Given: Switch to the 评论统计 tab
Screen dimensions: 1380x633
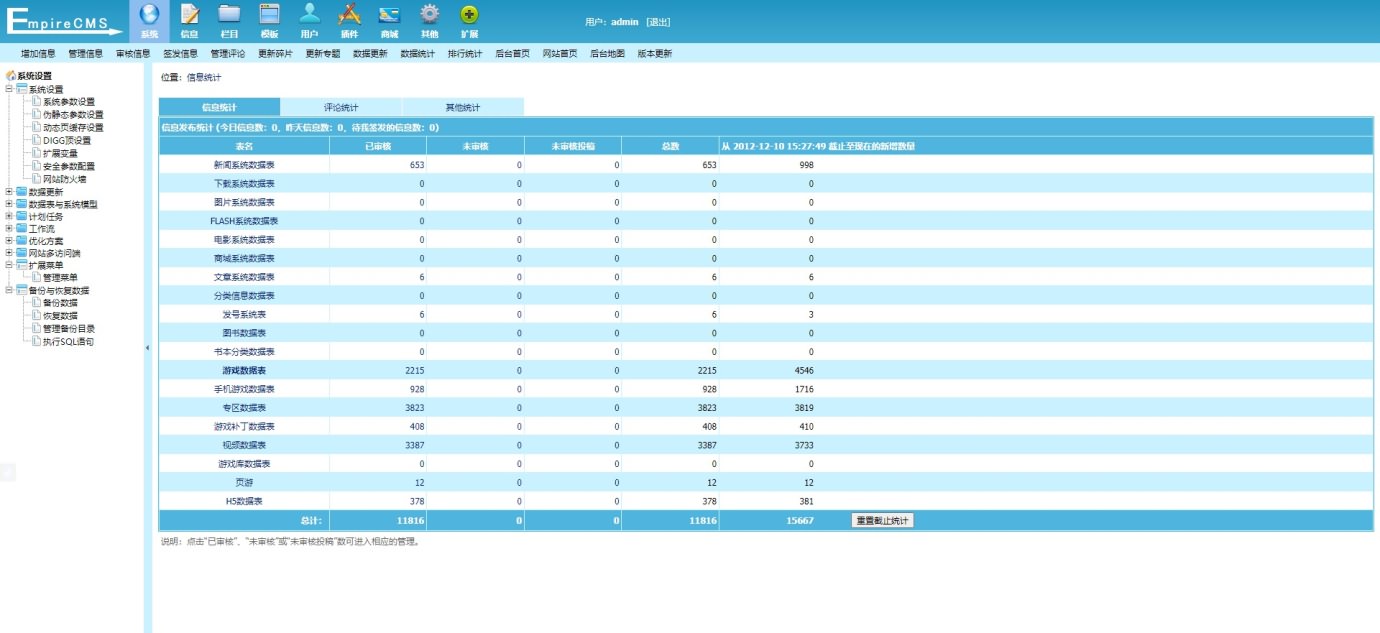Looking at the screenshot, I should click(x=341, y=107).
